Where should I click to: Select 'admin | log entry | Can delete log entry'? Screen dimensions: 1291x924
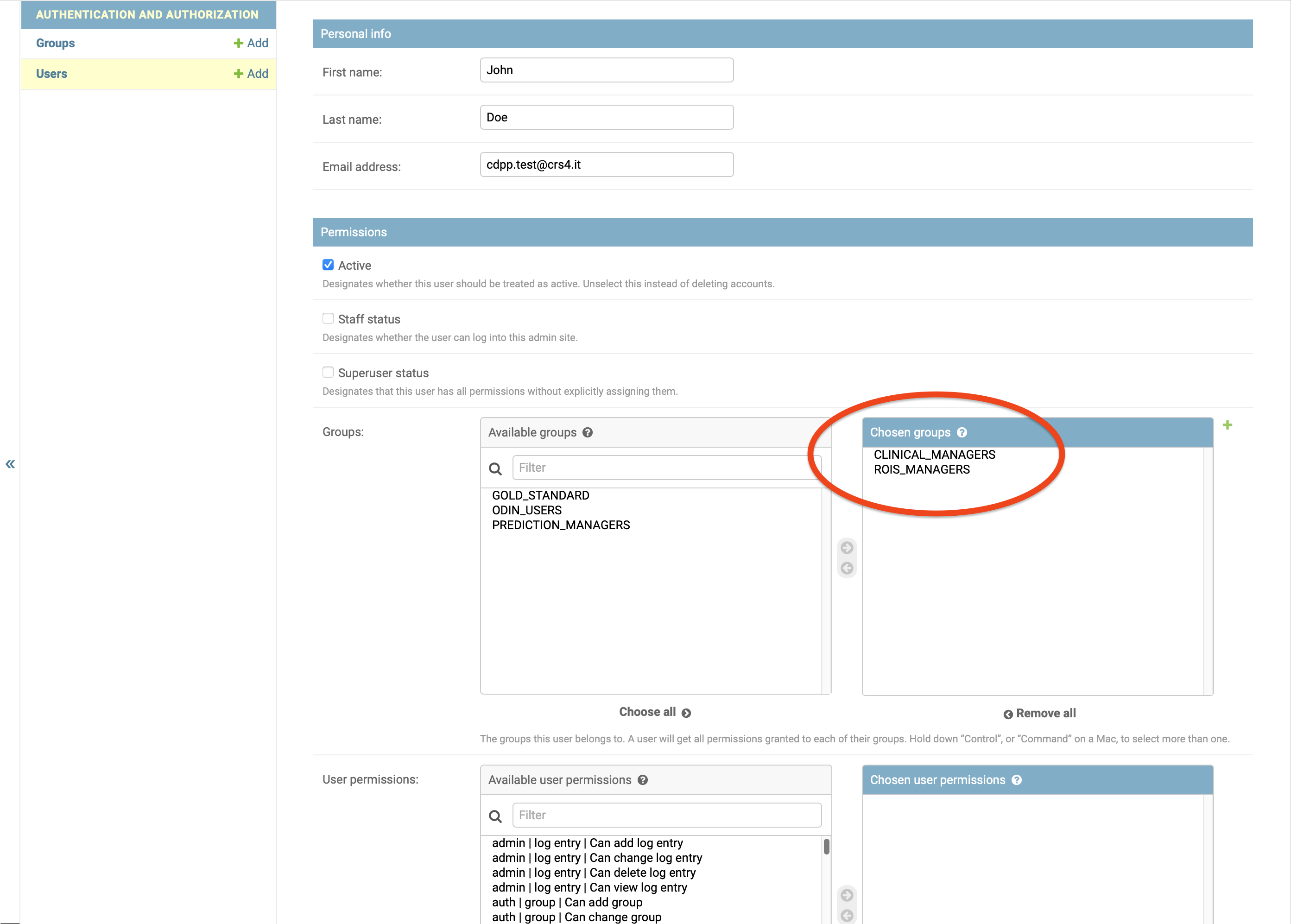tap(594, 873)
